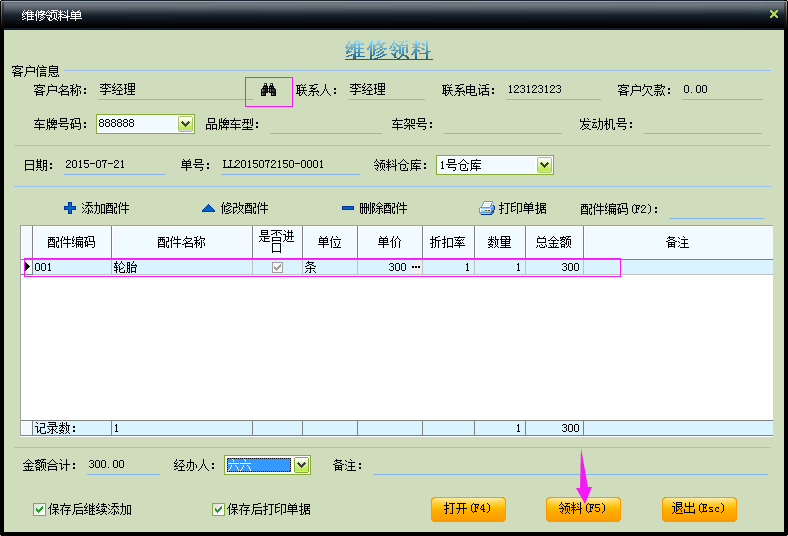Click the 是否进口 column header
This screenshot has width=788, height=536.
(277, 243)
